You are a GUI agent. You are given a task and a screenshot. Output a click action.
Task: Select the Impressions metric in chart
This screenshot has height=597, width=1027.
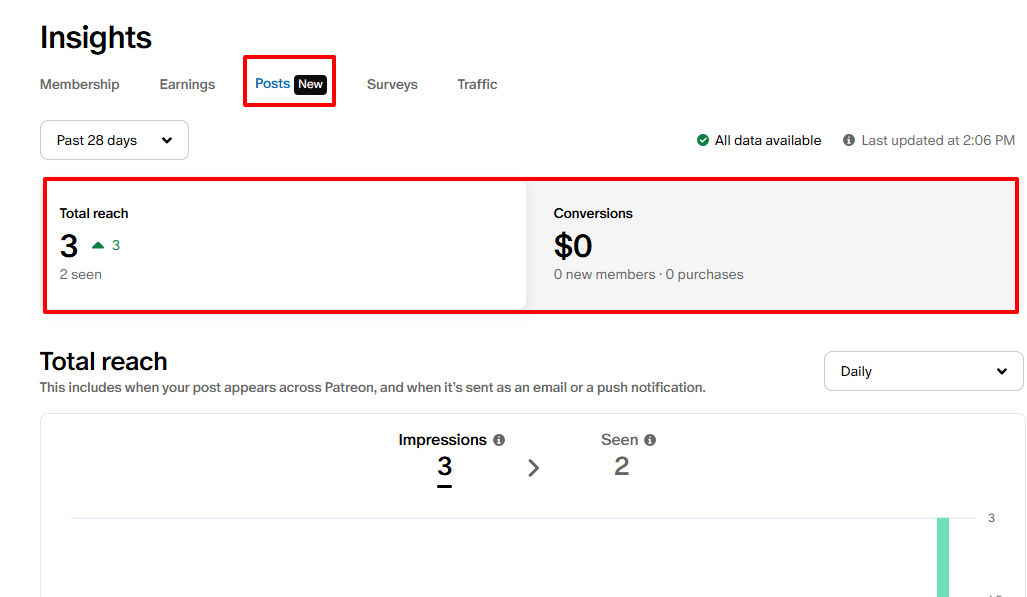[x=445, y=460]
